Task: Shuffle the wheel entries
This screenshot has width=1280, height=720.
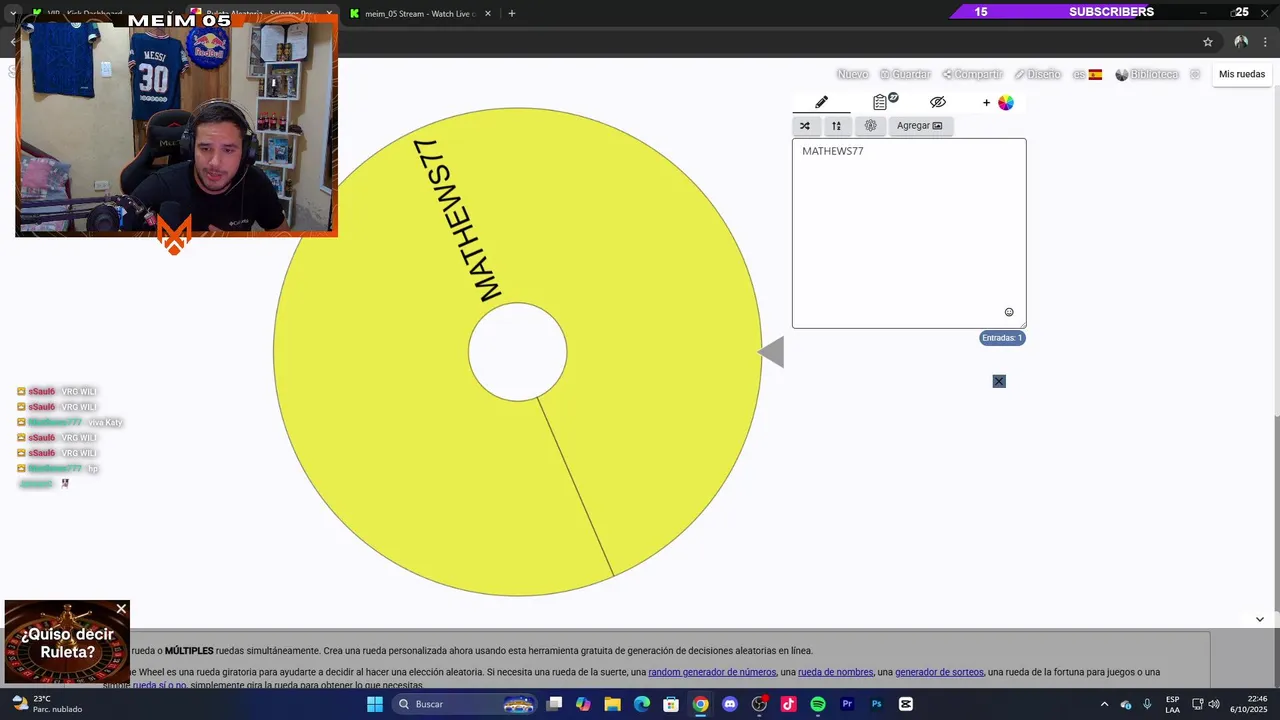Action: point(805,126)
